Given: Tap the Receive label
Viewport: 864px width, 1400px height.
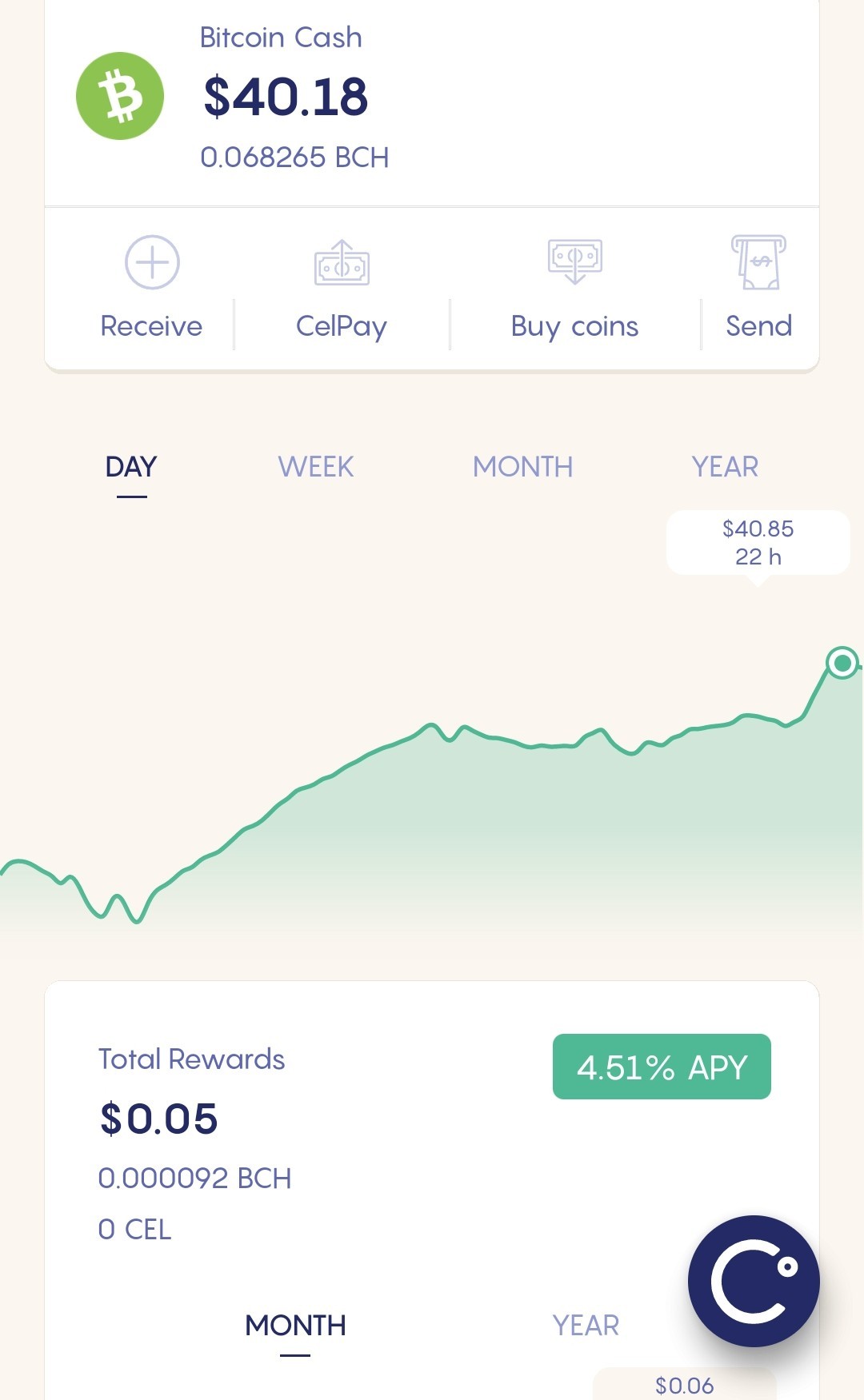Looking at the screenshot, I should tap(151, 326).
